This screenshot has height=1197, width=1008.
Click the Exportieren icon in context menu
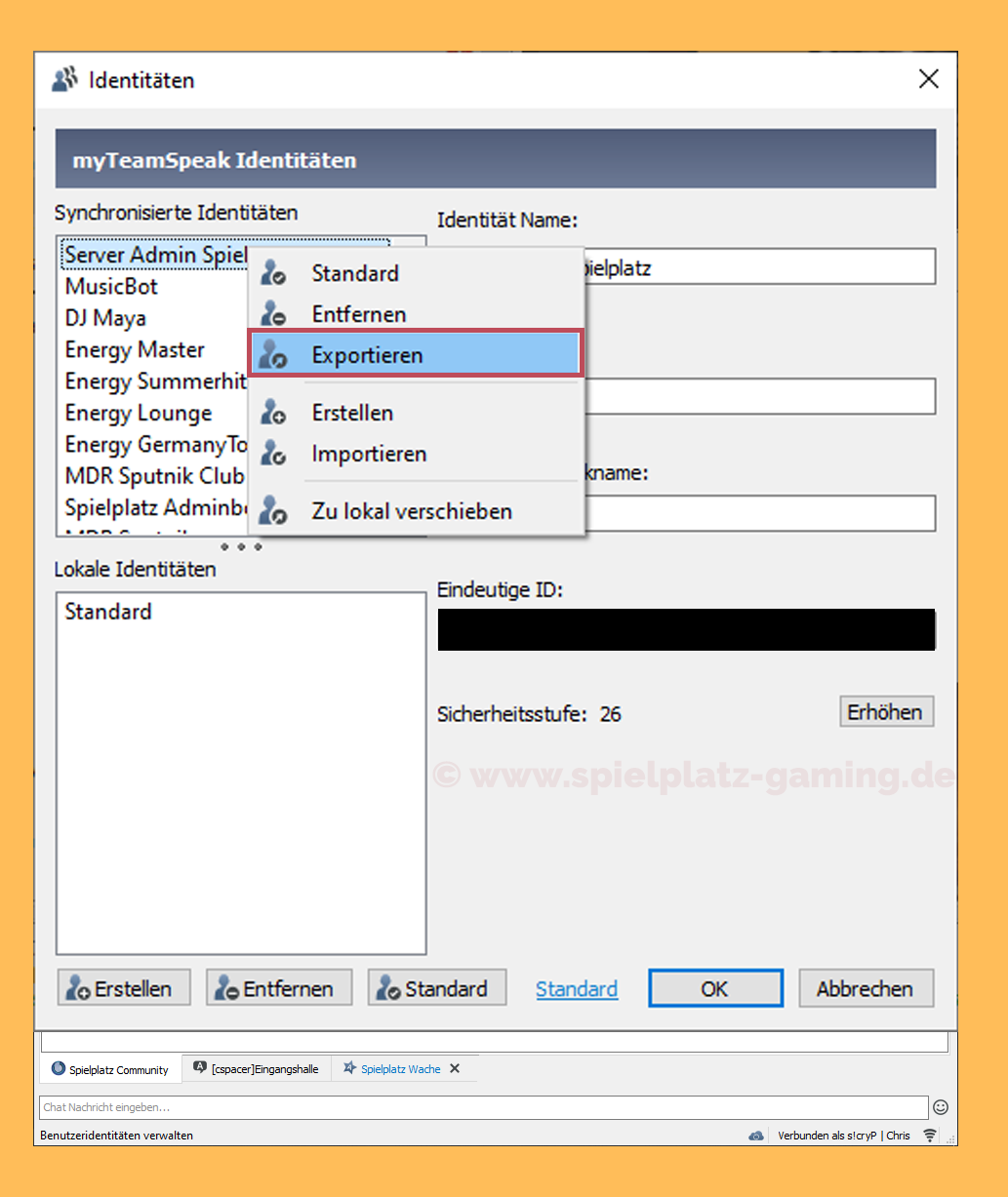[x=273, y=354]
